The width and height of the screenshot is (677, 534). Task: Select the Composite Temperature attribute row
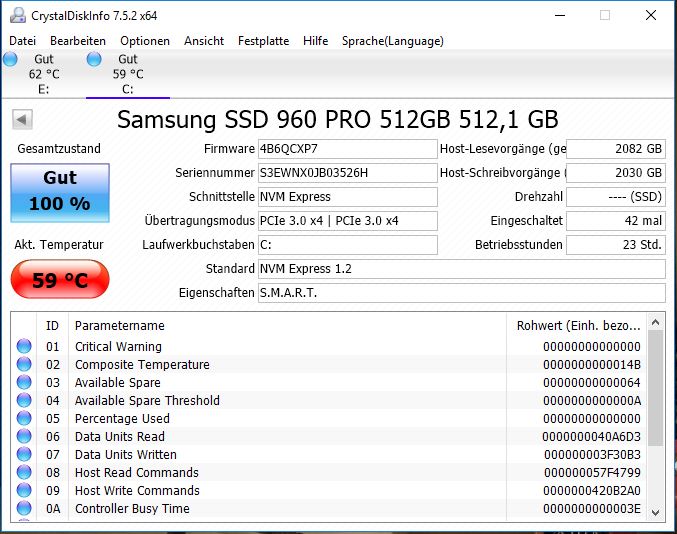[x=329, y=364]
